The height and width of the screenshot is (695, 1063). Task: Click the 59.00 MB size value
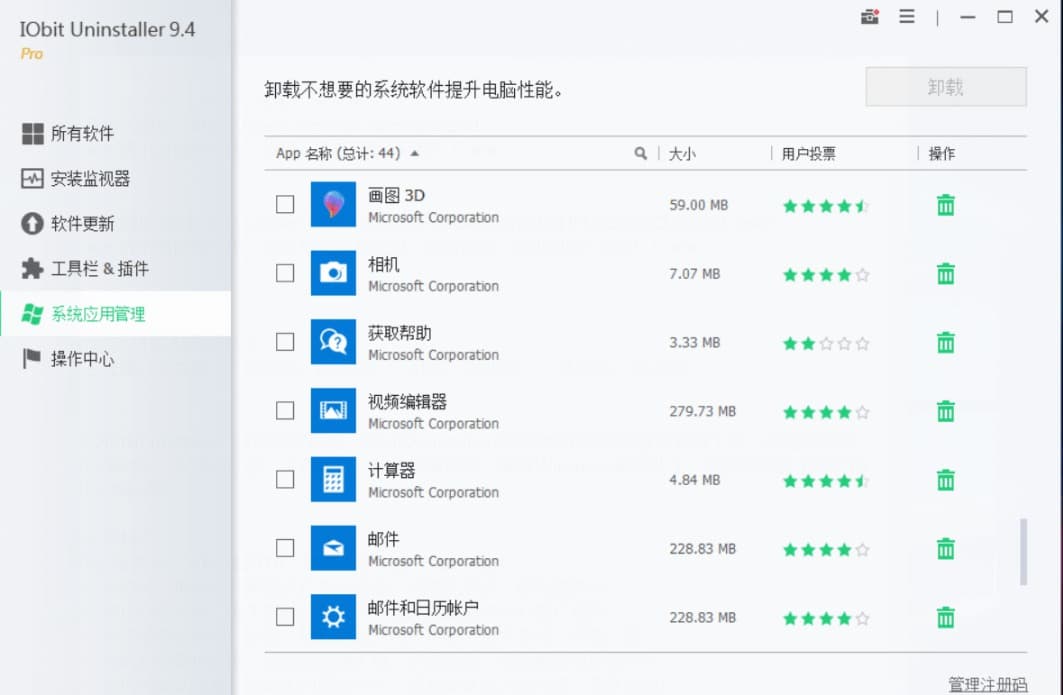[698, 205]
